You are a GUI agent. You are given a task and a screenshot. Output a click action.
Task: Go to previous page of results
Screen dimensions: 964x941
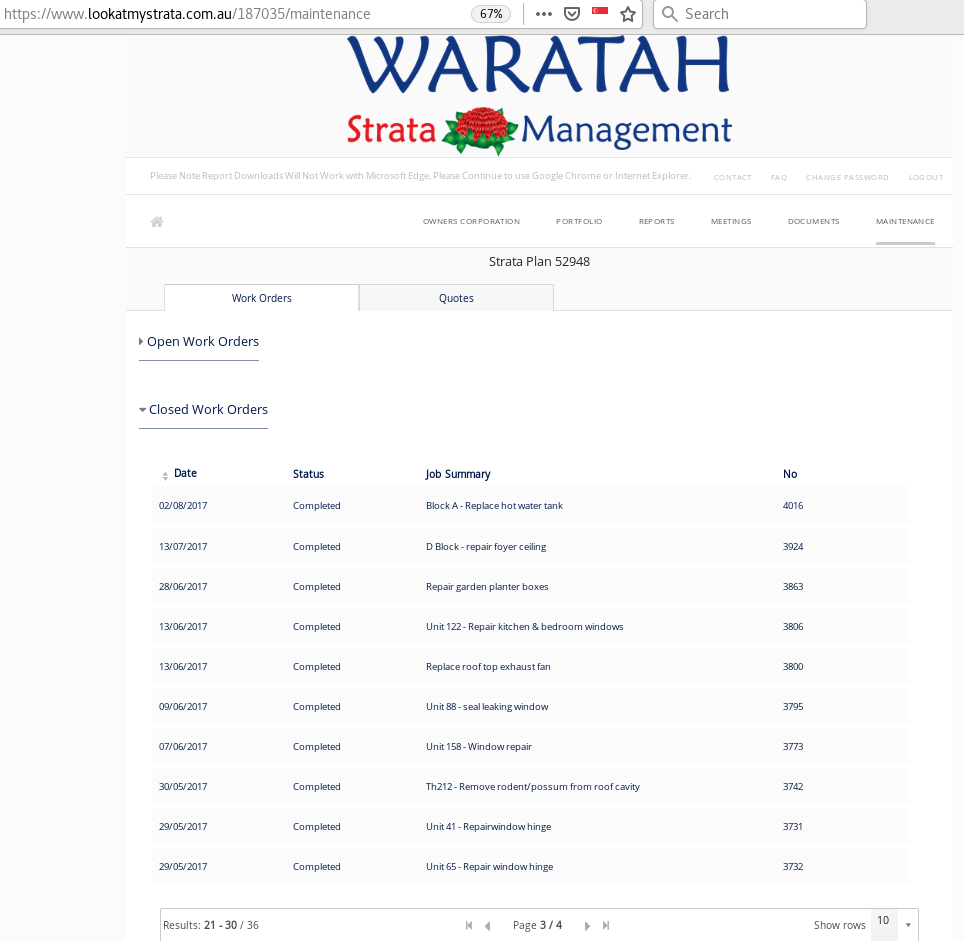pos(488,926)
